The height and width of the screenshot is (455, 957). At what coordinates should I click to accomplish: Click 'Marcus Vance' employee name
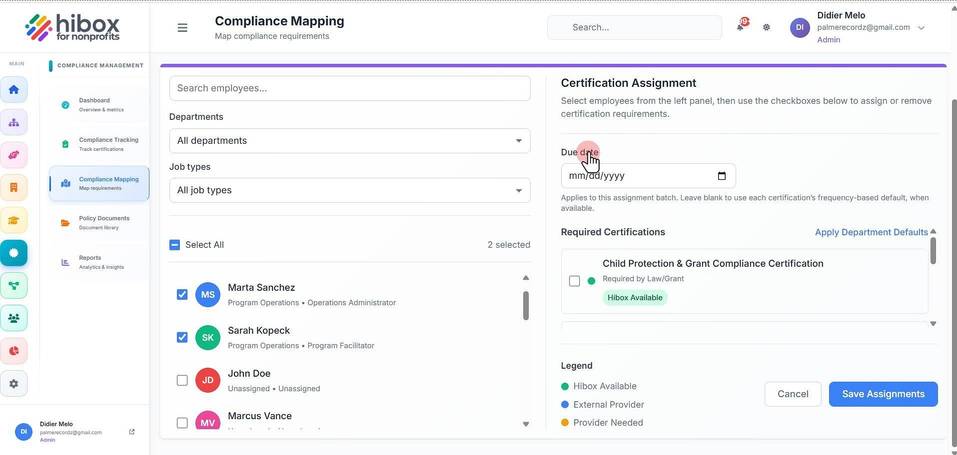click(x=259, y=416)
